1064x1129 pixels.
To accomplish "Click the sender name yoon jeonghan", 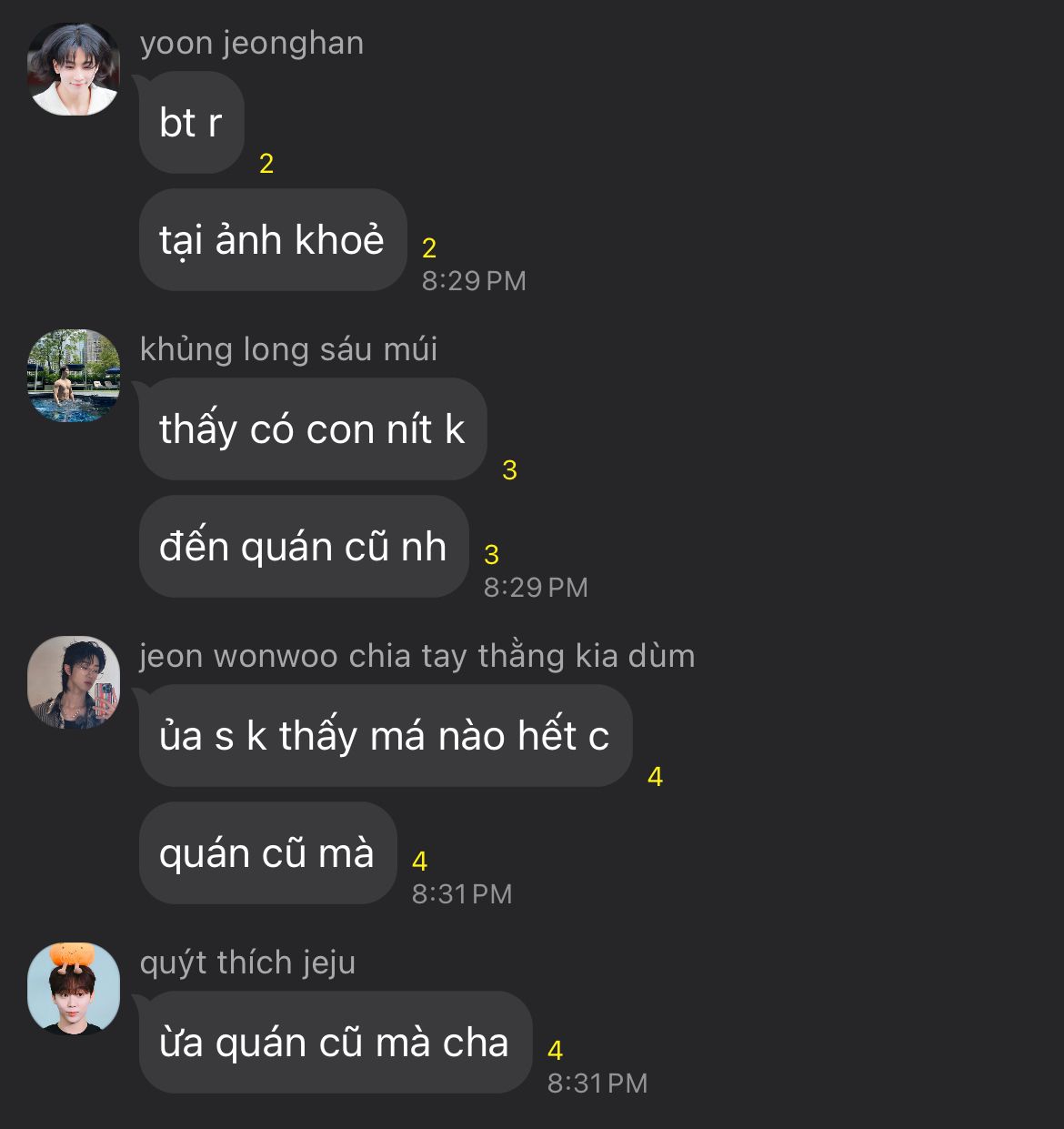I will (252, 44).
